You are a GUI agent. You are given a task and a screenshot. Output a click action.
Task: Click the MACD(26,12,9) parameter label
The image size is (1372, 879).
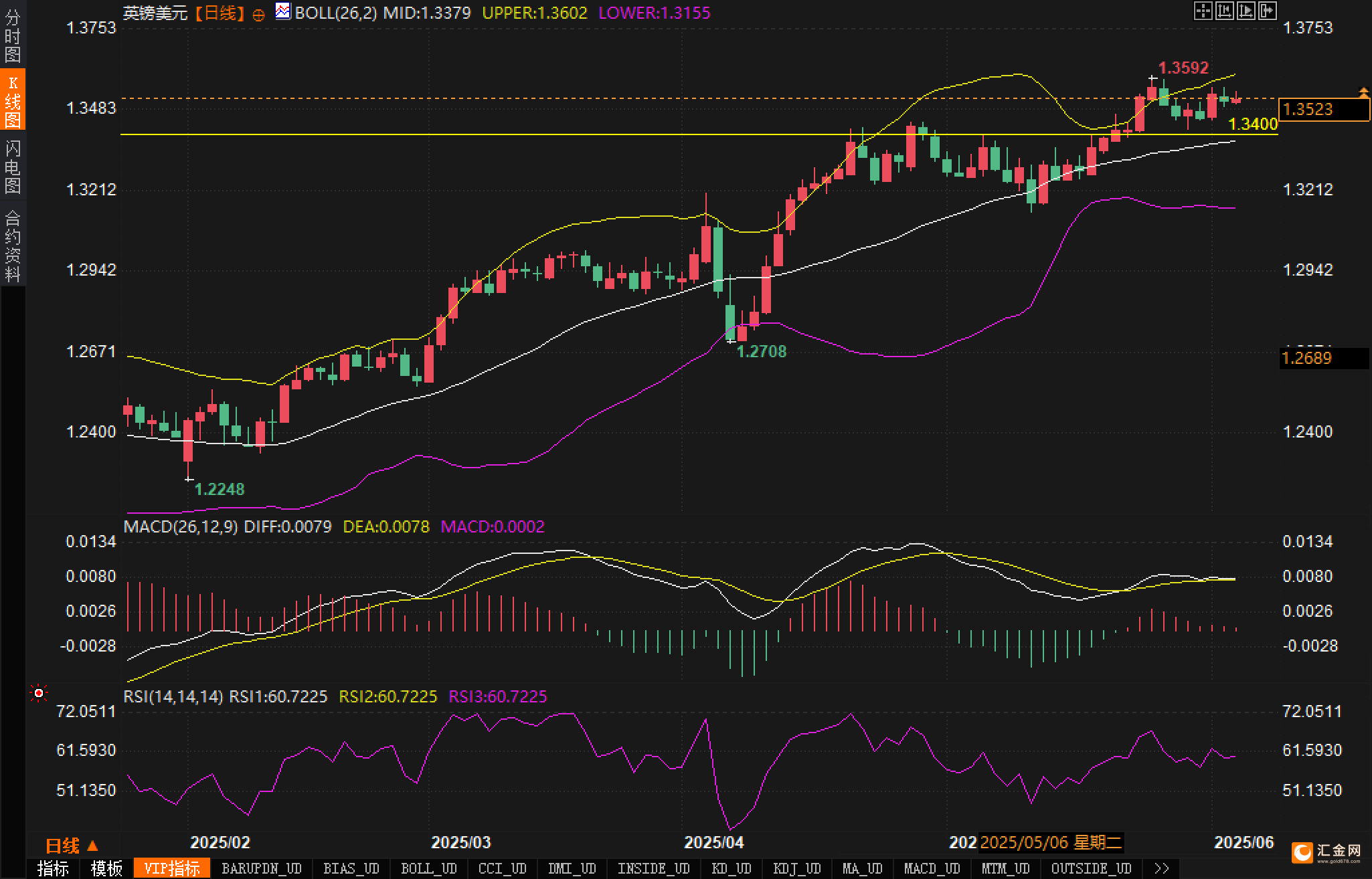point(181,526)
